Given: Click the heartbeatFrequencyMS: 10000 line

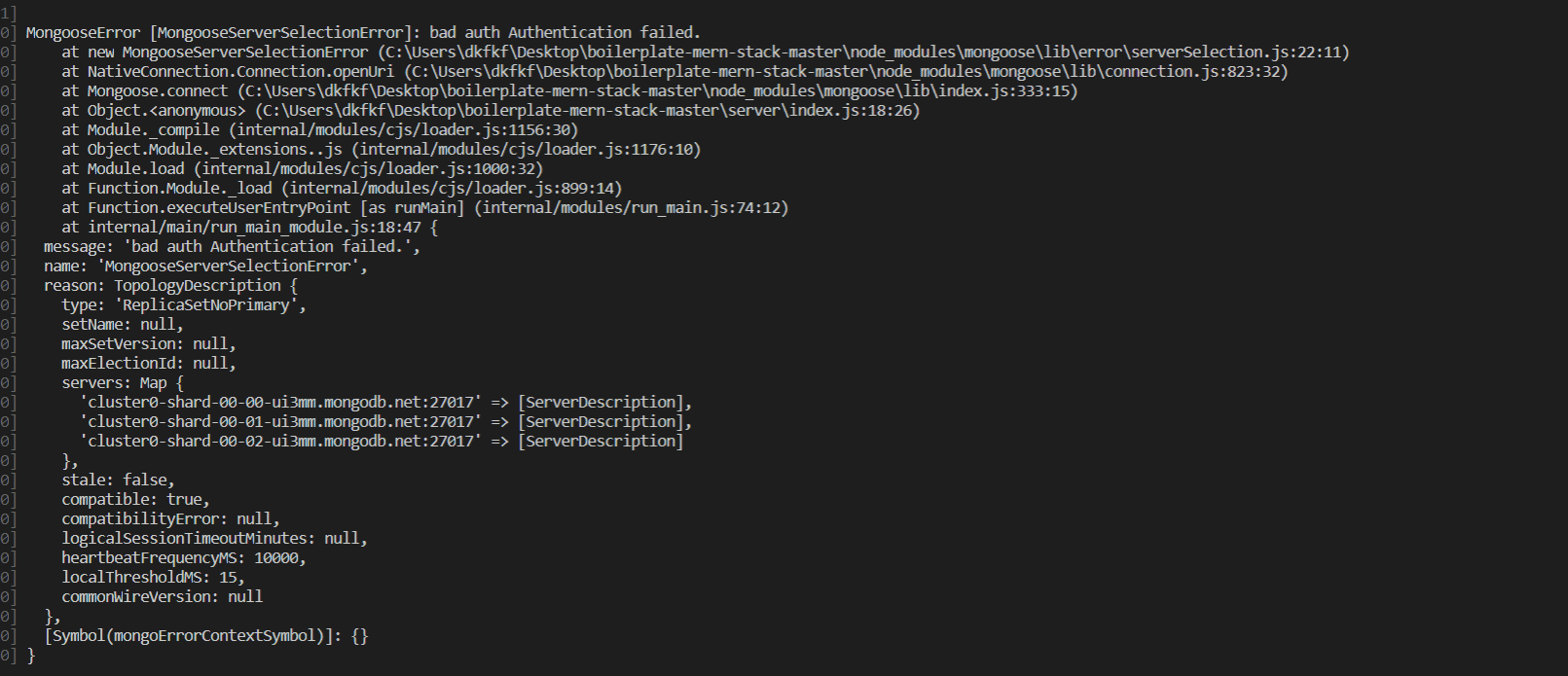Looking at the screenshot, I should coord(184,558).
